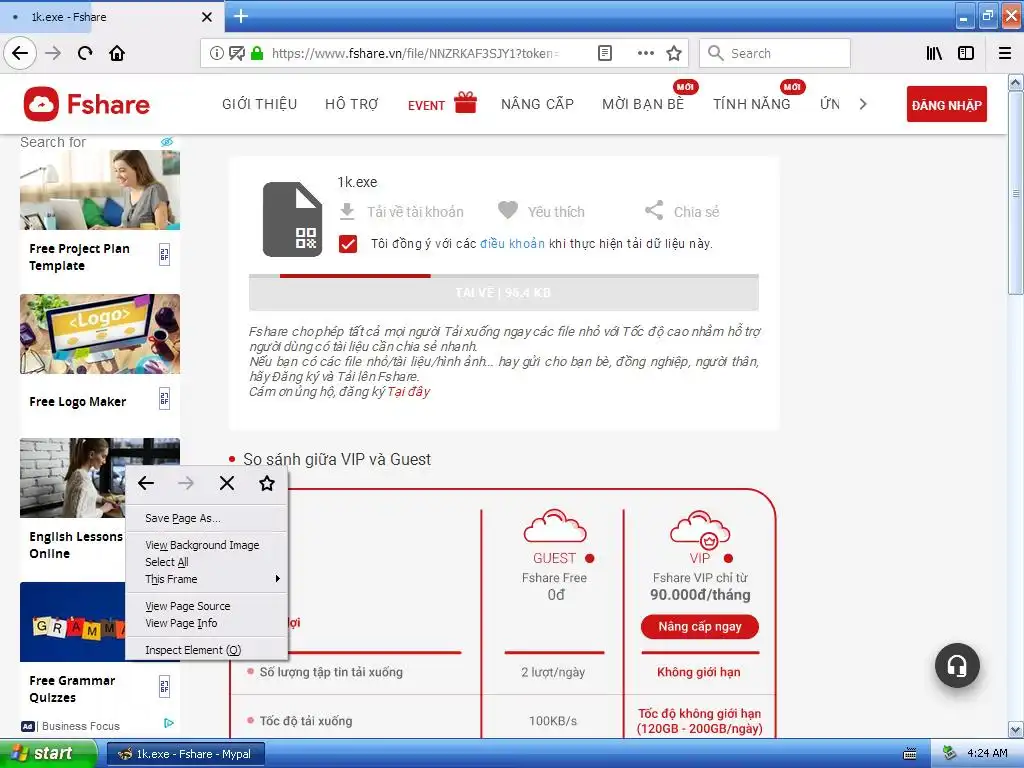The image size is (1024, 768).
Task: Expand more navigation items with chevron
Action: click(x=863, y=104)
